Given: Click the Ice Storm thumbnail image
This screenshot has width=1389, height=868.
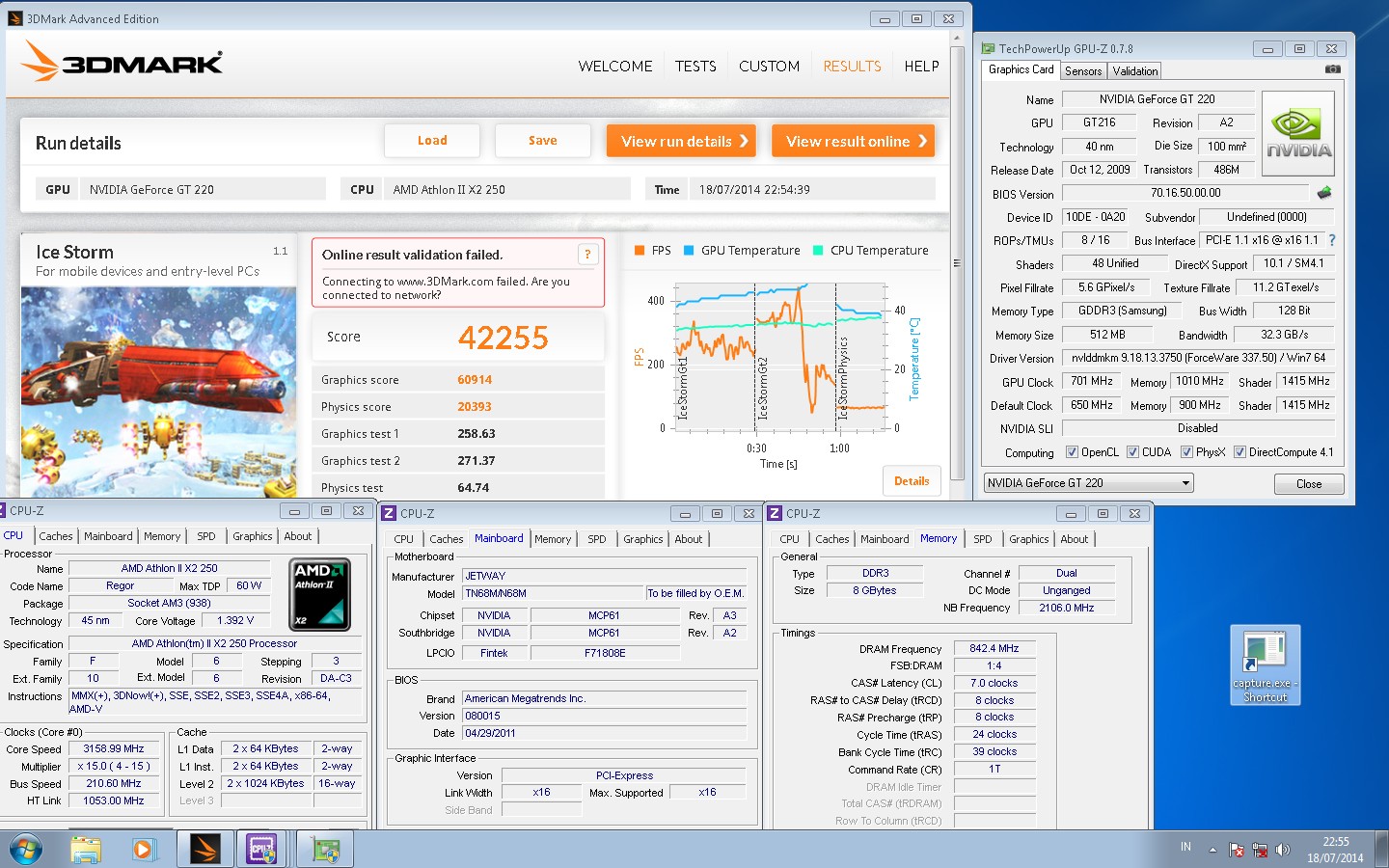Looking at the screenshot, I should [x=158, y=392].
